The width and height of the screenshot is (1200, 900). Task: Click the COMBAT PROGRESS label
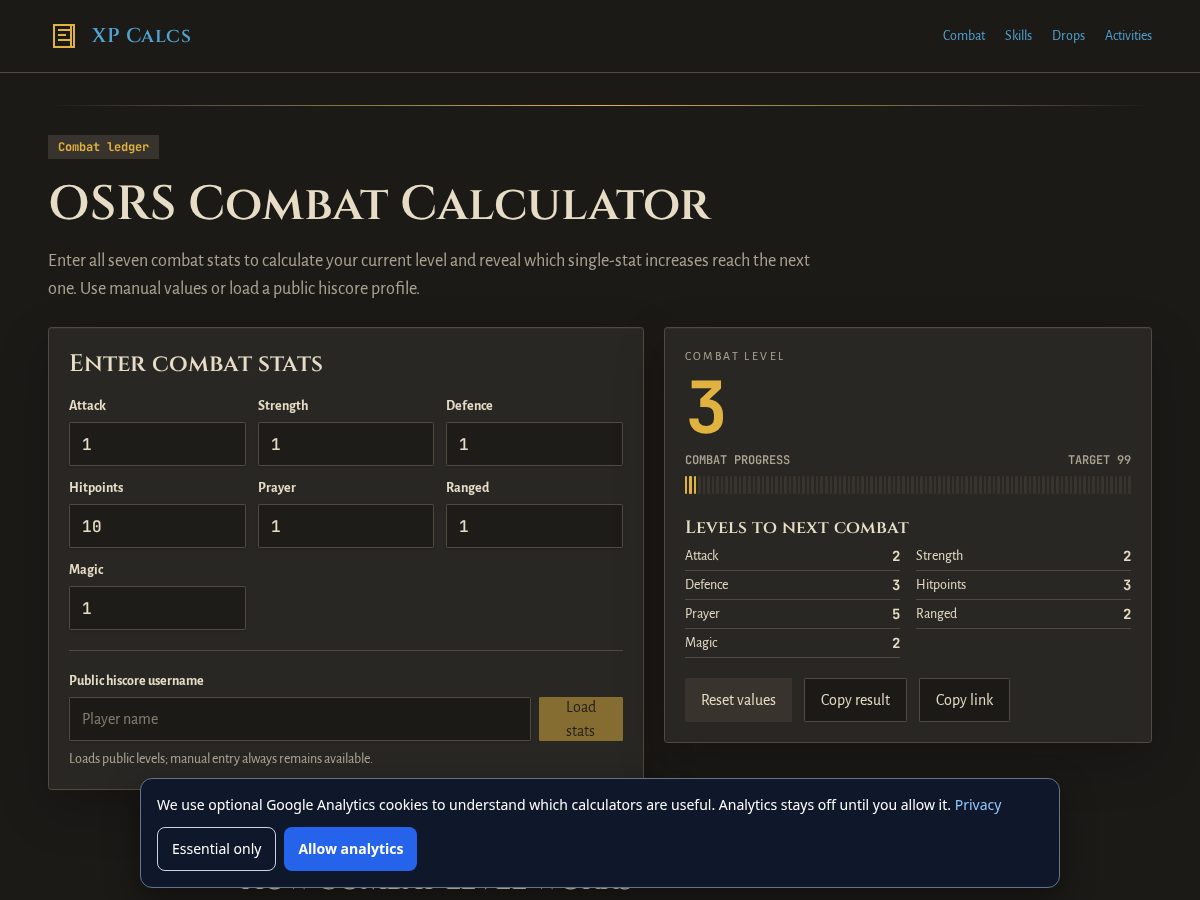[737, 460]
